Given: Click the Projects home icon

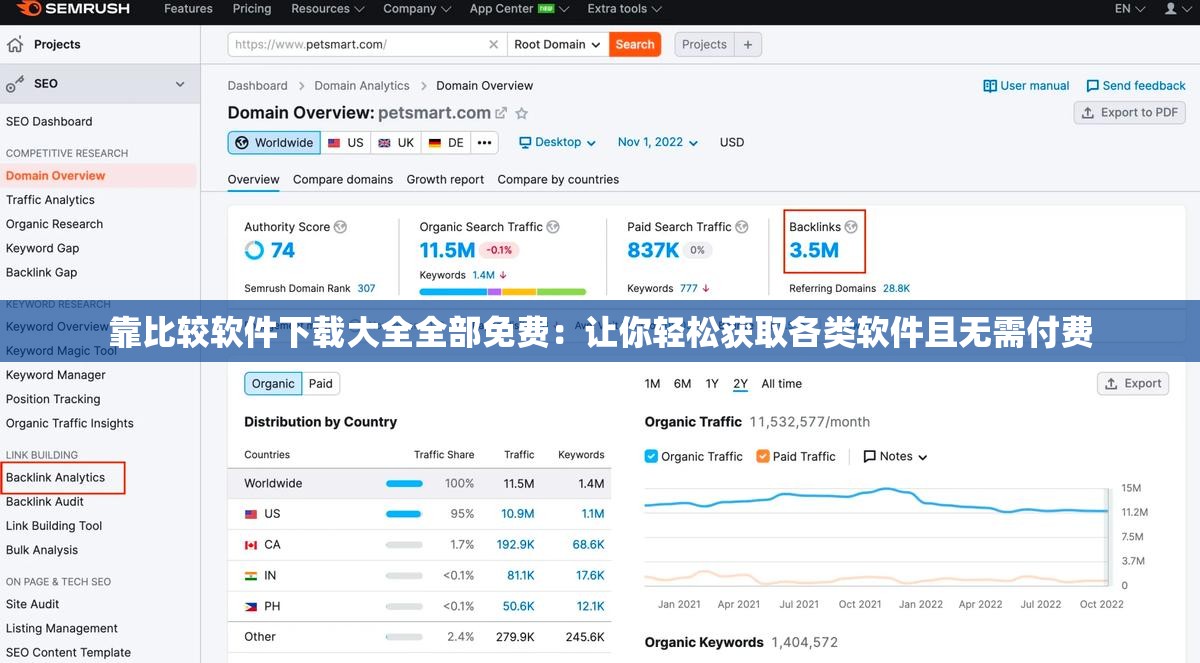Looking at the screenshot, I should (x=15, y=44).
